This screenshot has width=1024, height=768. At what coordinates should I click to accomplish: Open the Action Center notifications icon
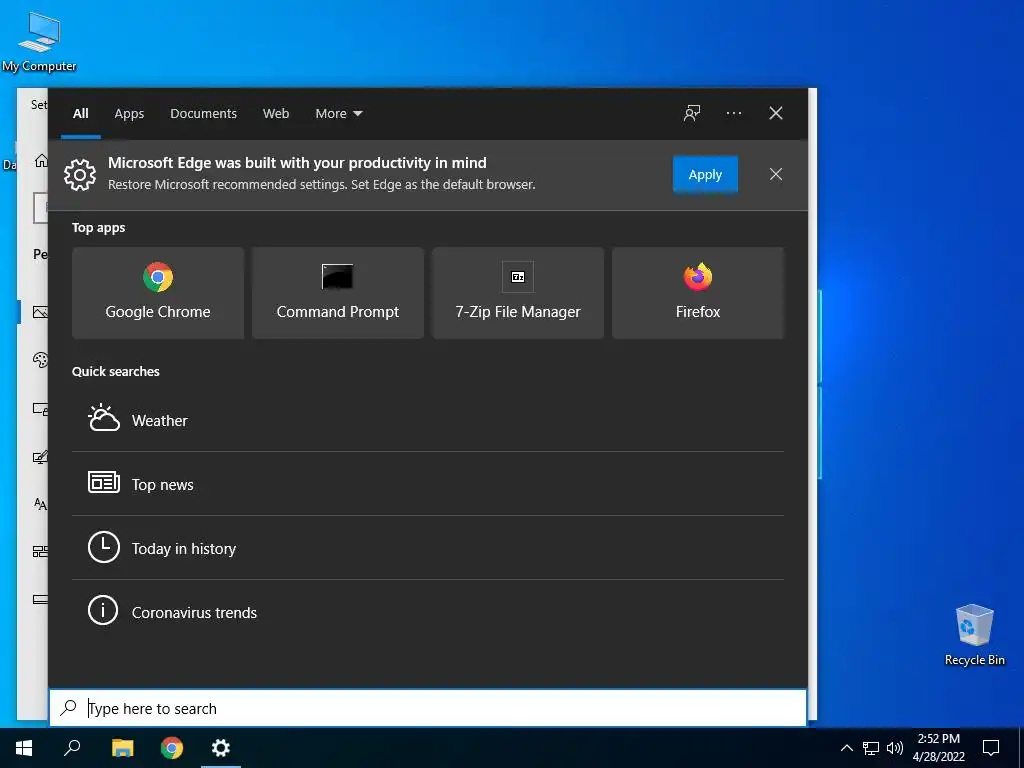pos(991,748)
